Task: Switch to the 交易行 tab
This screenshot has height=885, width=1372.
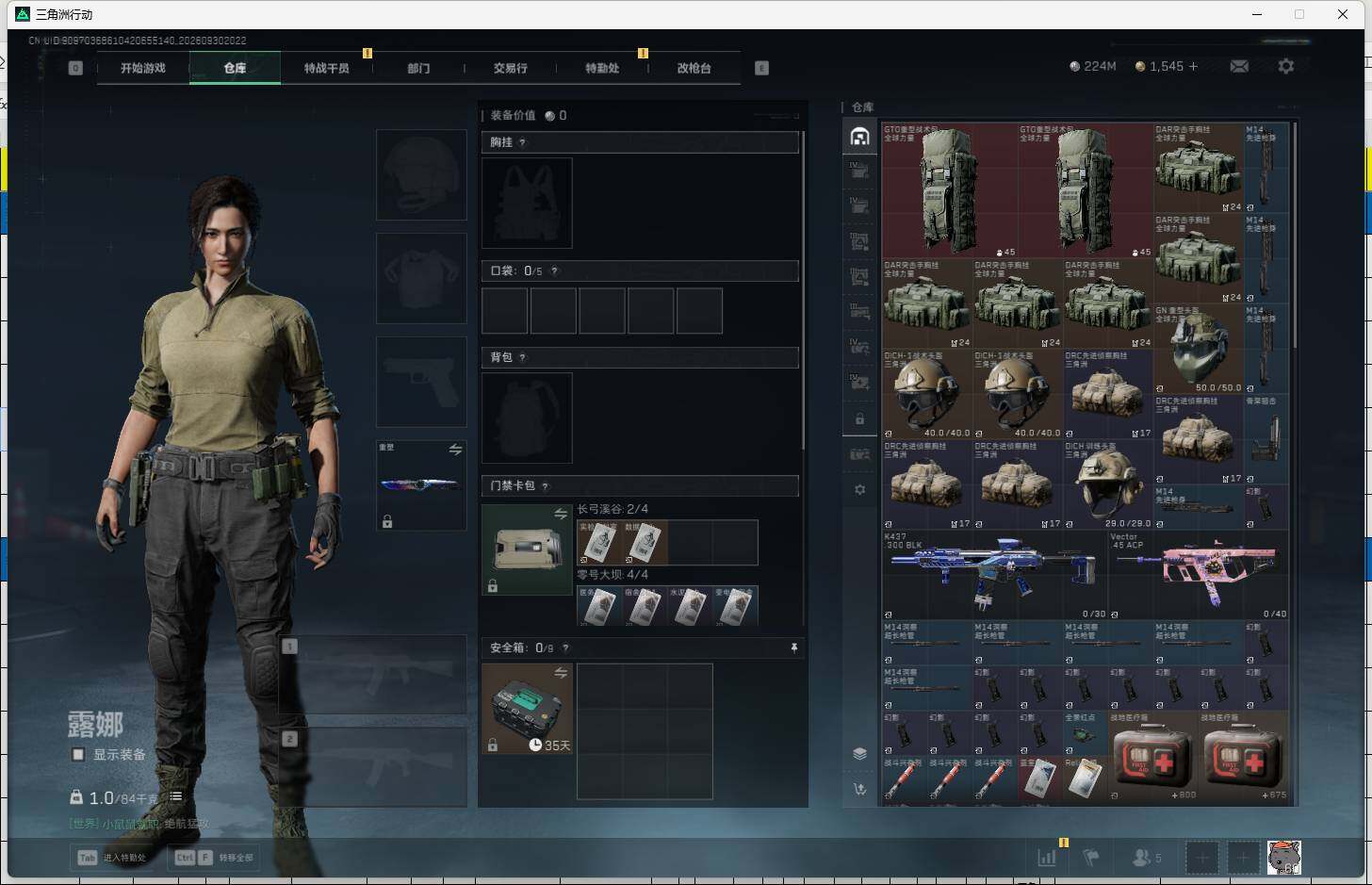Action: point(511,68)
